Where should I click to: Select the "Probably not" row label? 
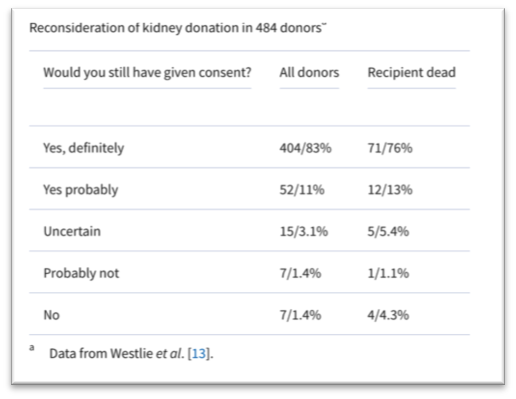click(81, 273)
